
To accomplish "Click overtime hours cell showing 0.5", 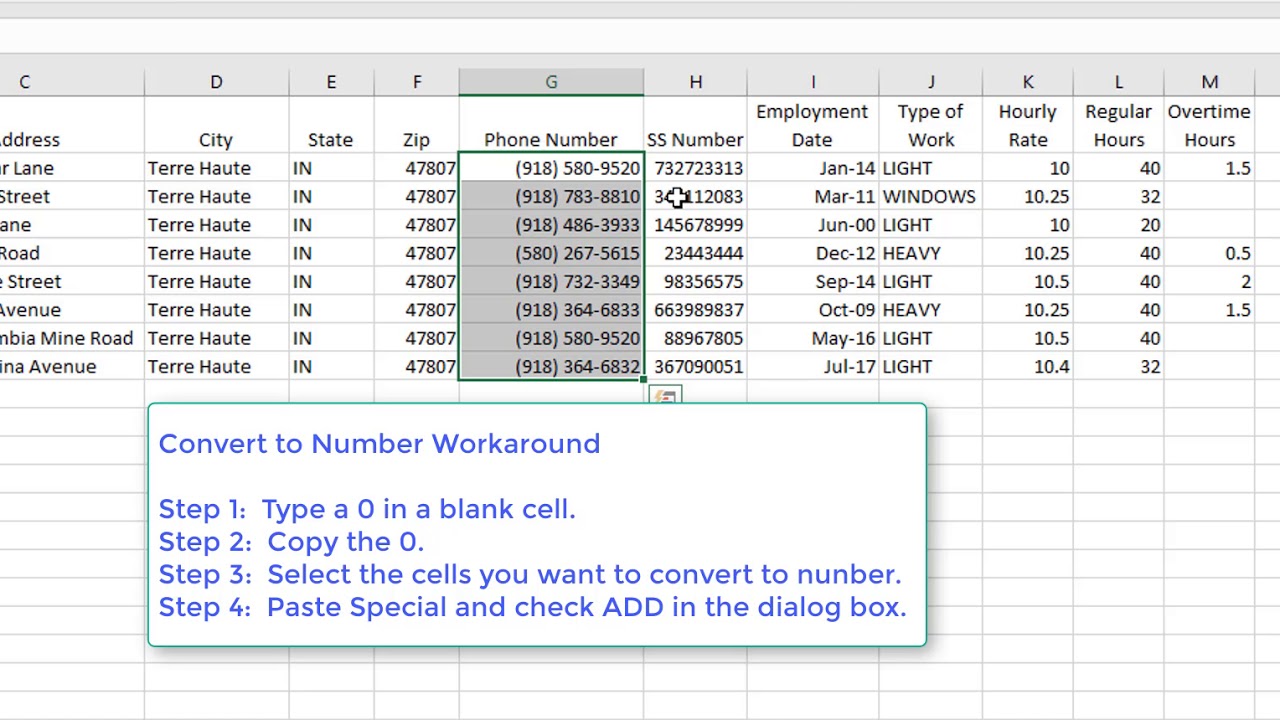I will [x=1210, y=253].
